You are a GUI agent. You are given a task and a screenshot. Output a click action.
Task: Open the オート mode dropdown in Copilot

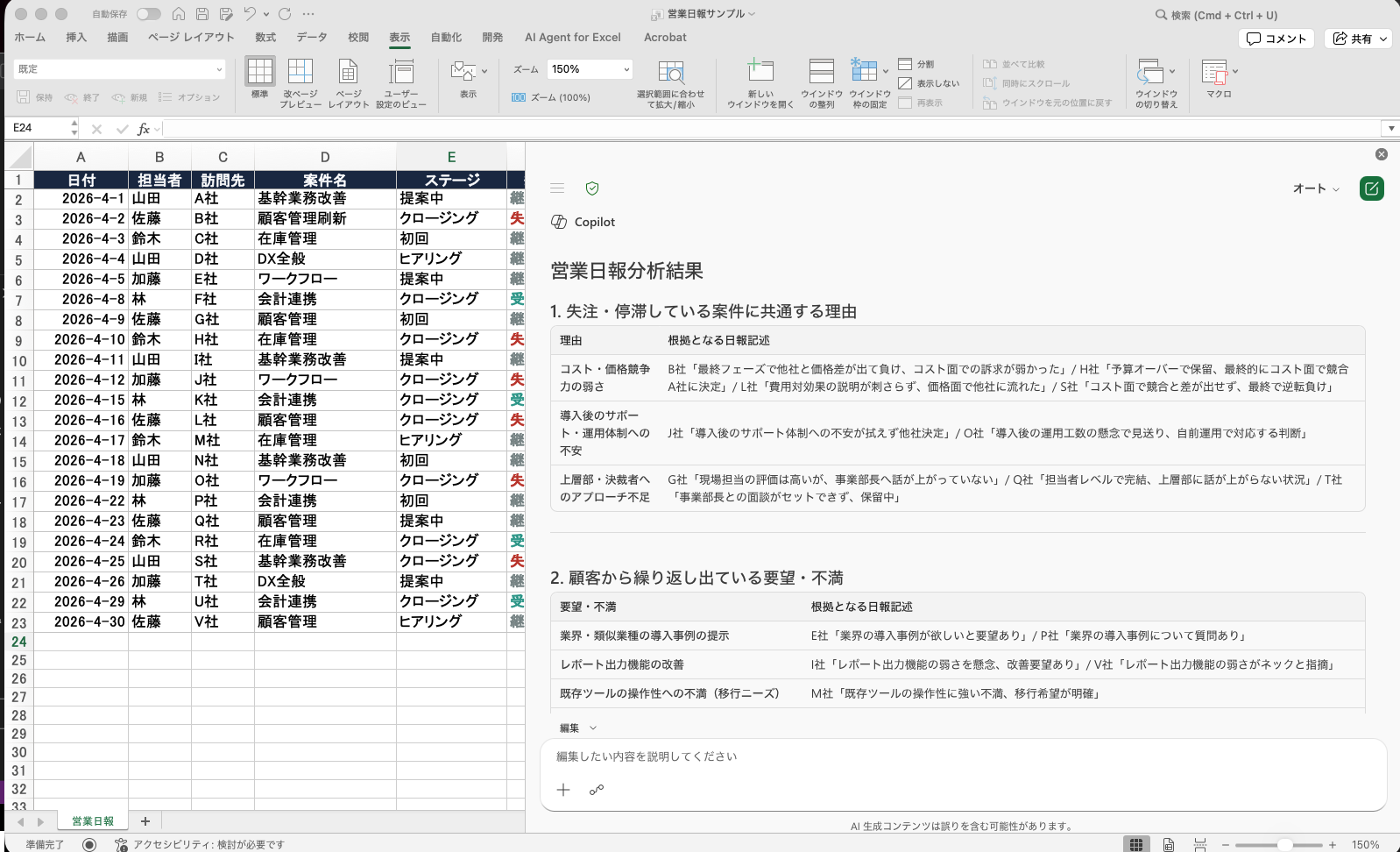(1316, 188)
